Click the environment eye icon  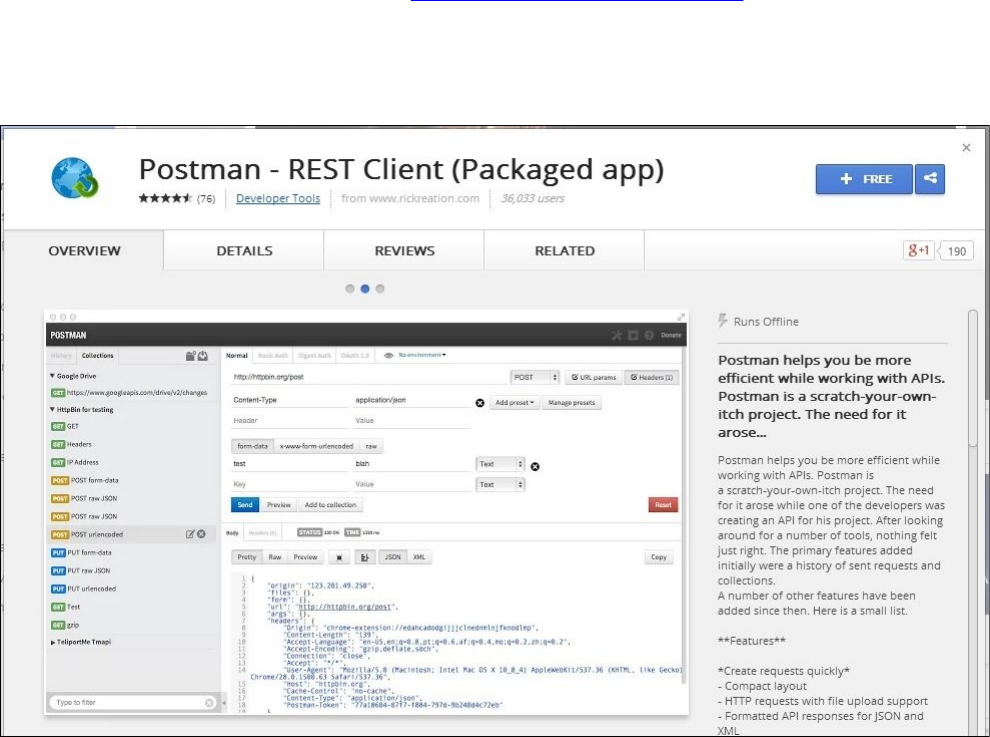[x=389, y=356]
